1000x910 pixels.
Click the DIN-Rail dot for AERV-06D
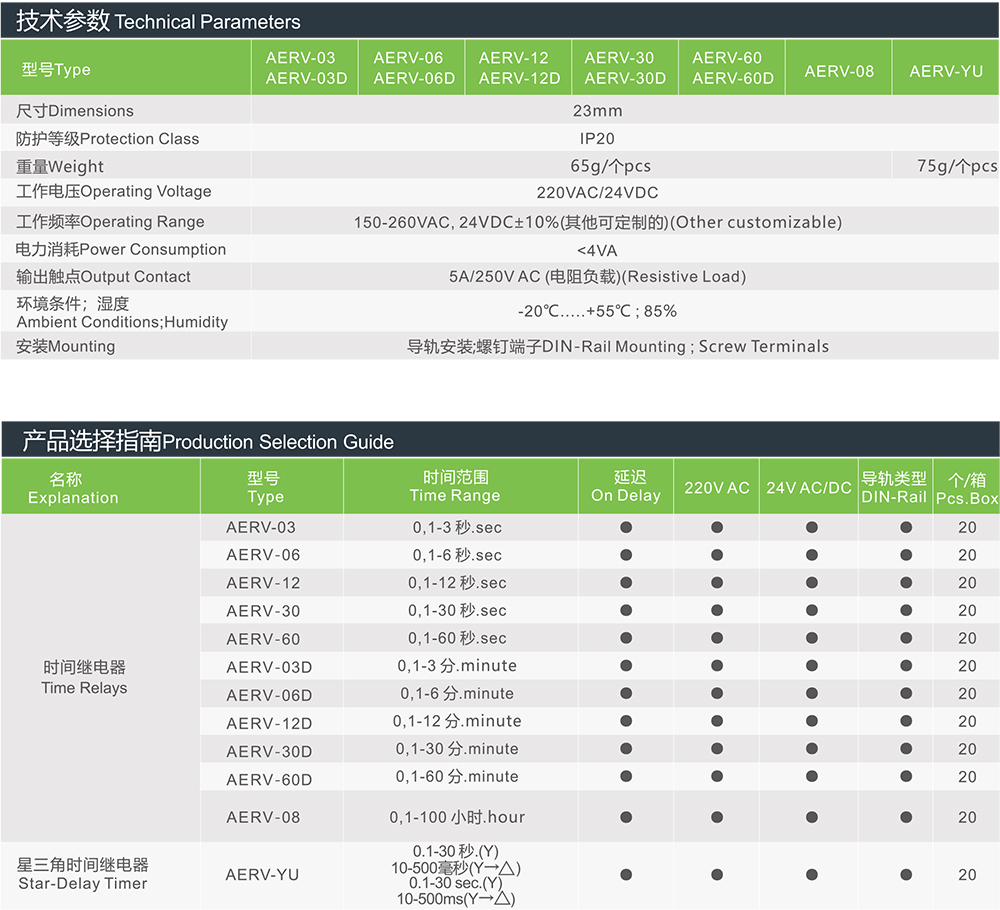coord(906,693)
